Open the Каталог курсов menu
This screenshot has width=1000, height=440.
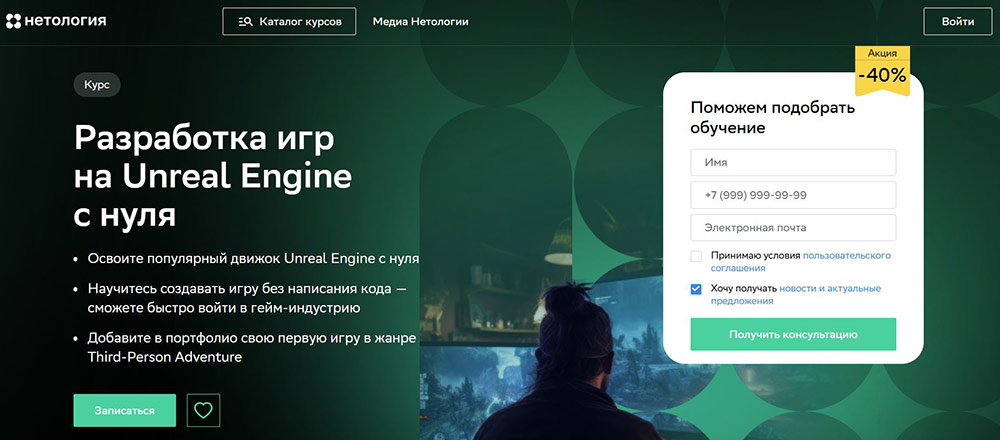click(289, 22)
